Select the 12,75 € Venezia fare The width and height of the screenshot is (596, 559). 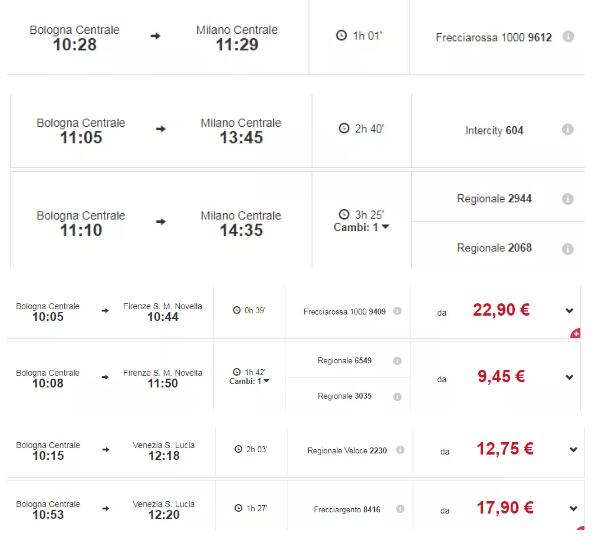click(x=505, y=449)
